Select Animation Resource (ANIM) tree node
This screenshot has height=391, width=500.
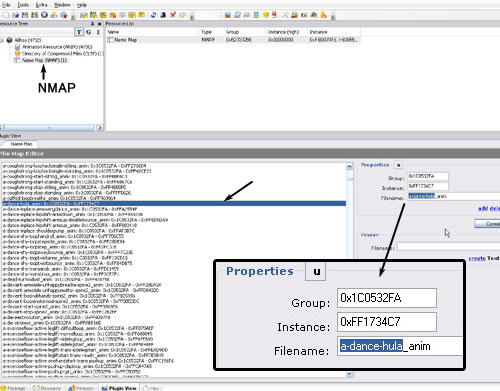coord(57,47)
